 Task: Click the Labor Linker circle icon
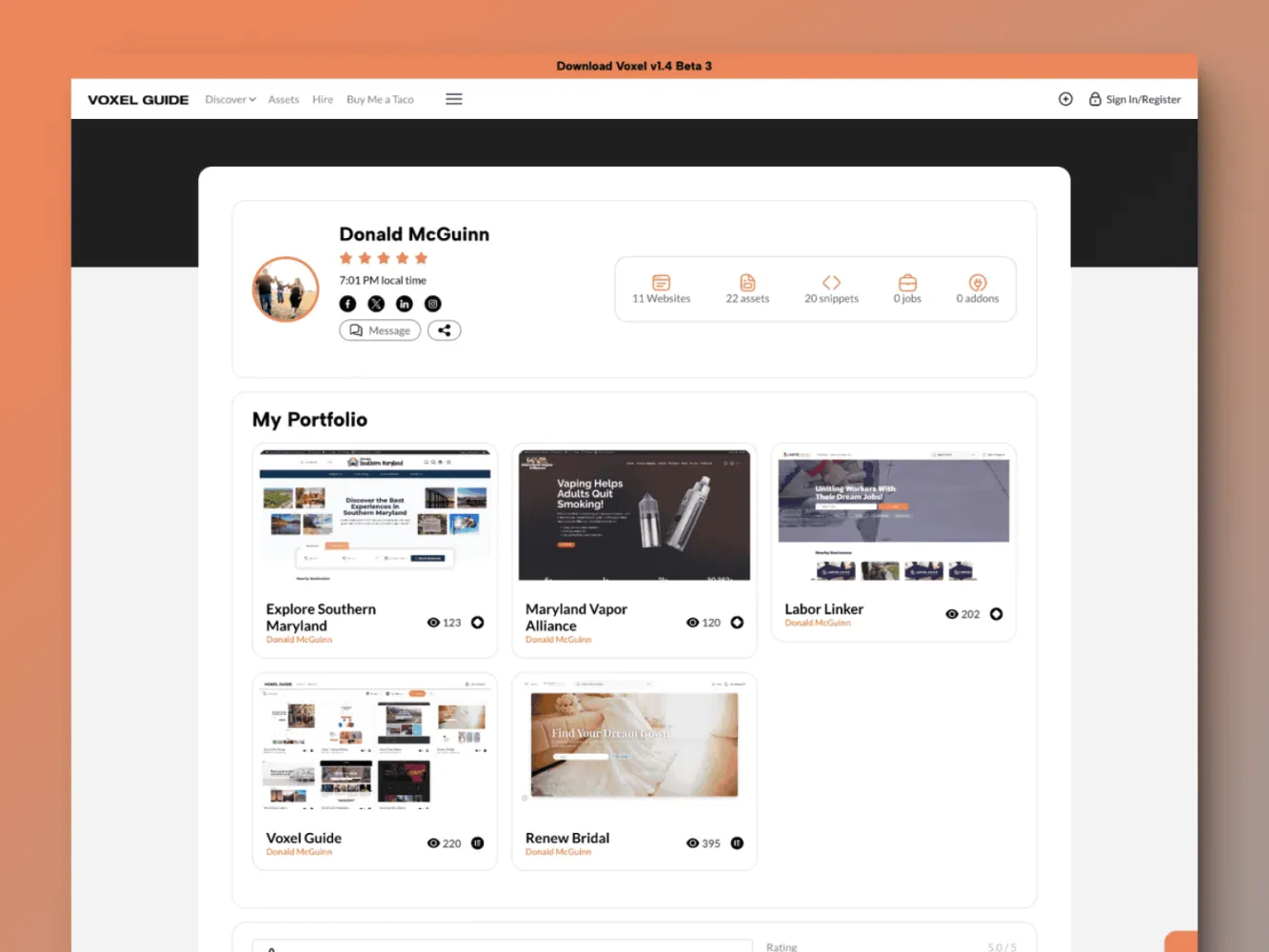996,614
